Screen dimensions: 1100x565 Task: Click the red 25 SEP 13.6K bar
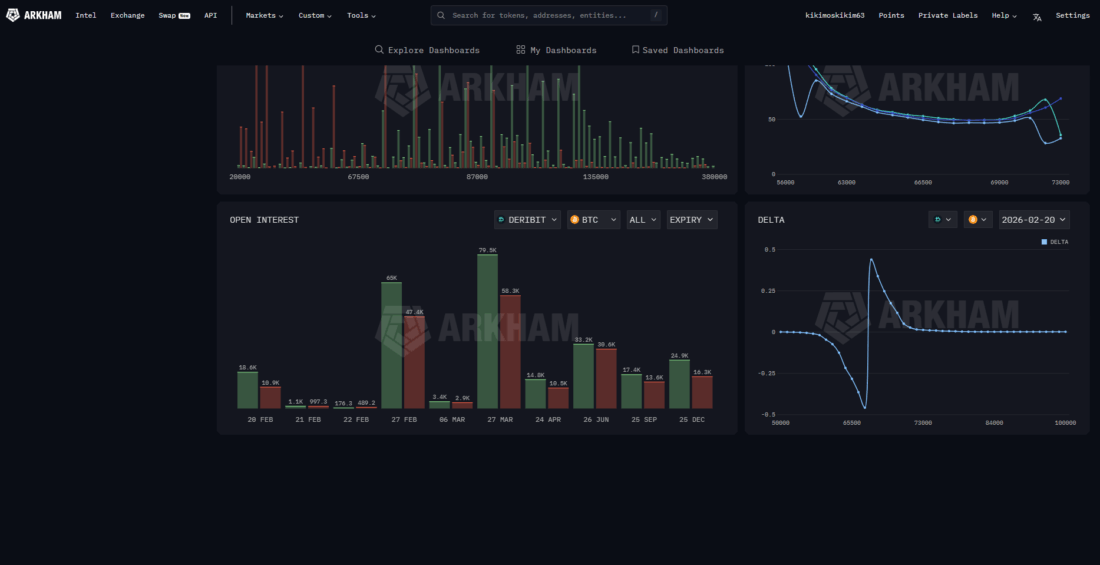pyautogui.click(x=654, y=395)
